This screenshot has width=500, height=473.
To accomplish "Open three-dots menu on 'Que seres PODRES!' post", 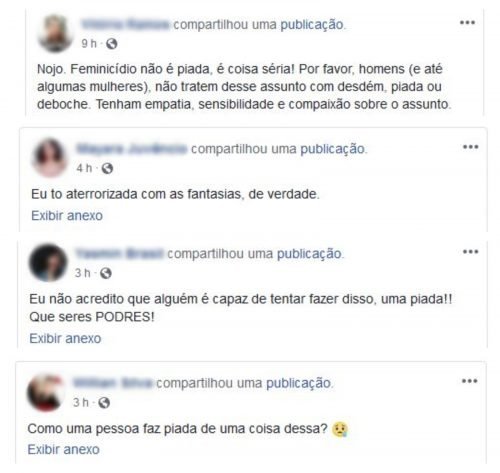I will coord(470,252).
